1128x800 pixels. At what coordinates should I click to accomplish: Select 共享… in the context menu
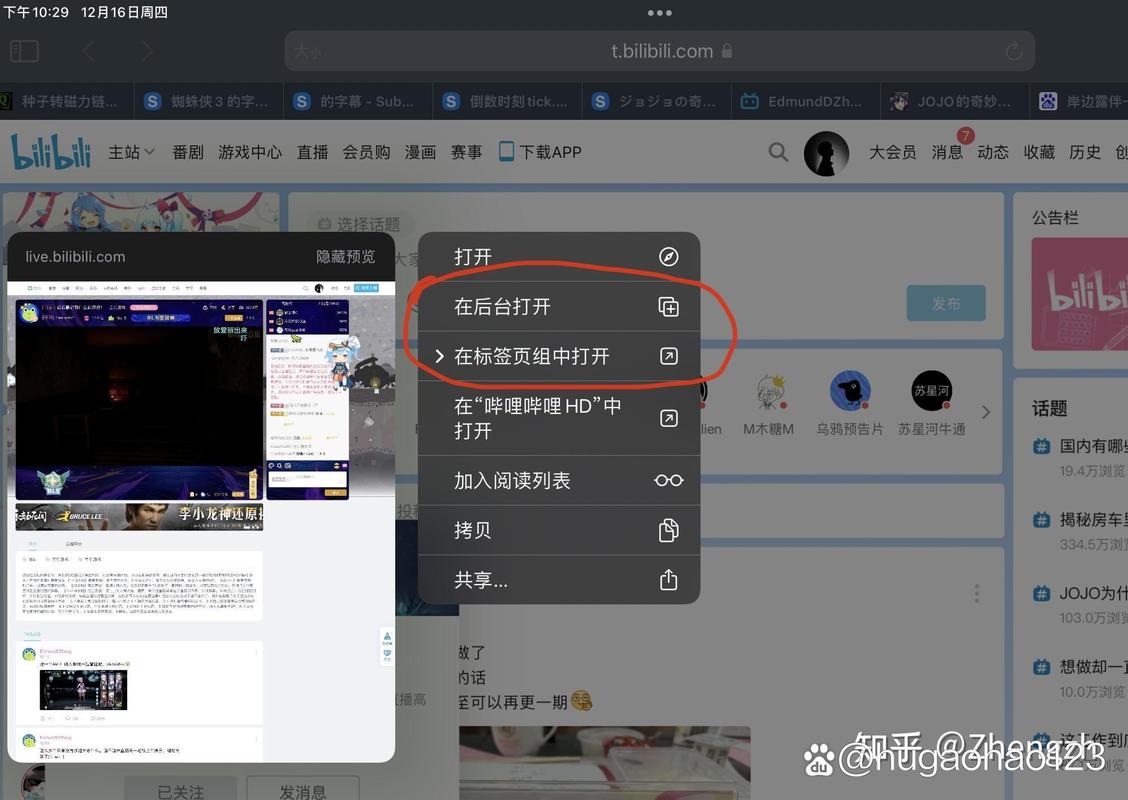559,580
